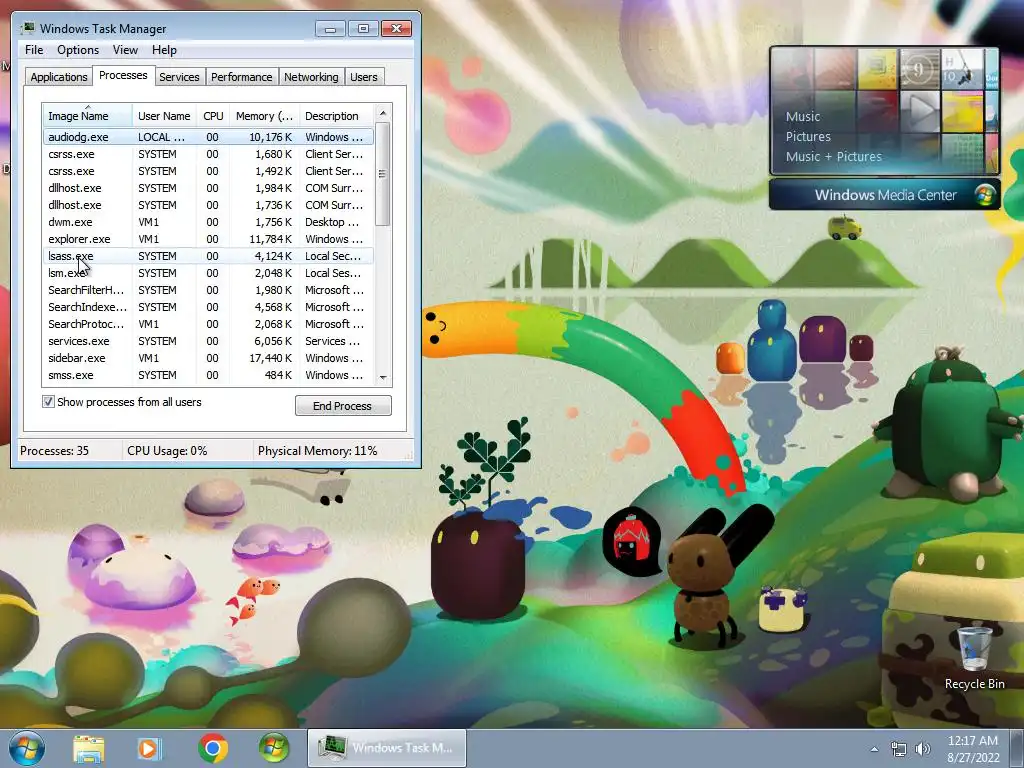Close the Task Manager window
1024x768 pixels.
tap(396, 28)
